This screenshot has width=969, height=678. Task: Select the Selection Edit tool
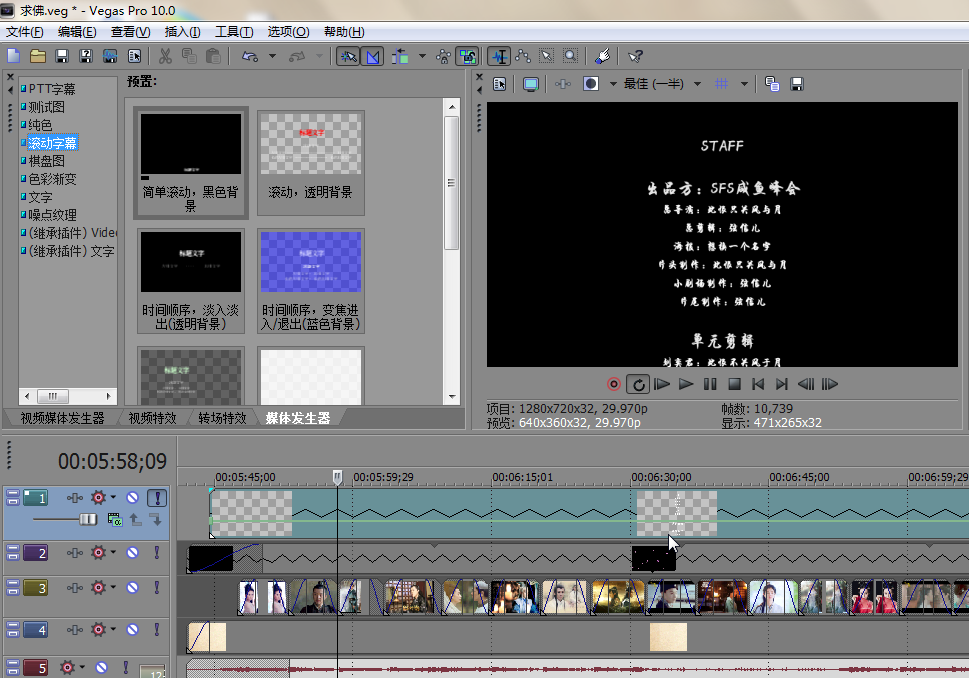point(546,56)
